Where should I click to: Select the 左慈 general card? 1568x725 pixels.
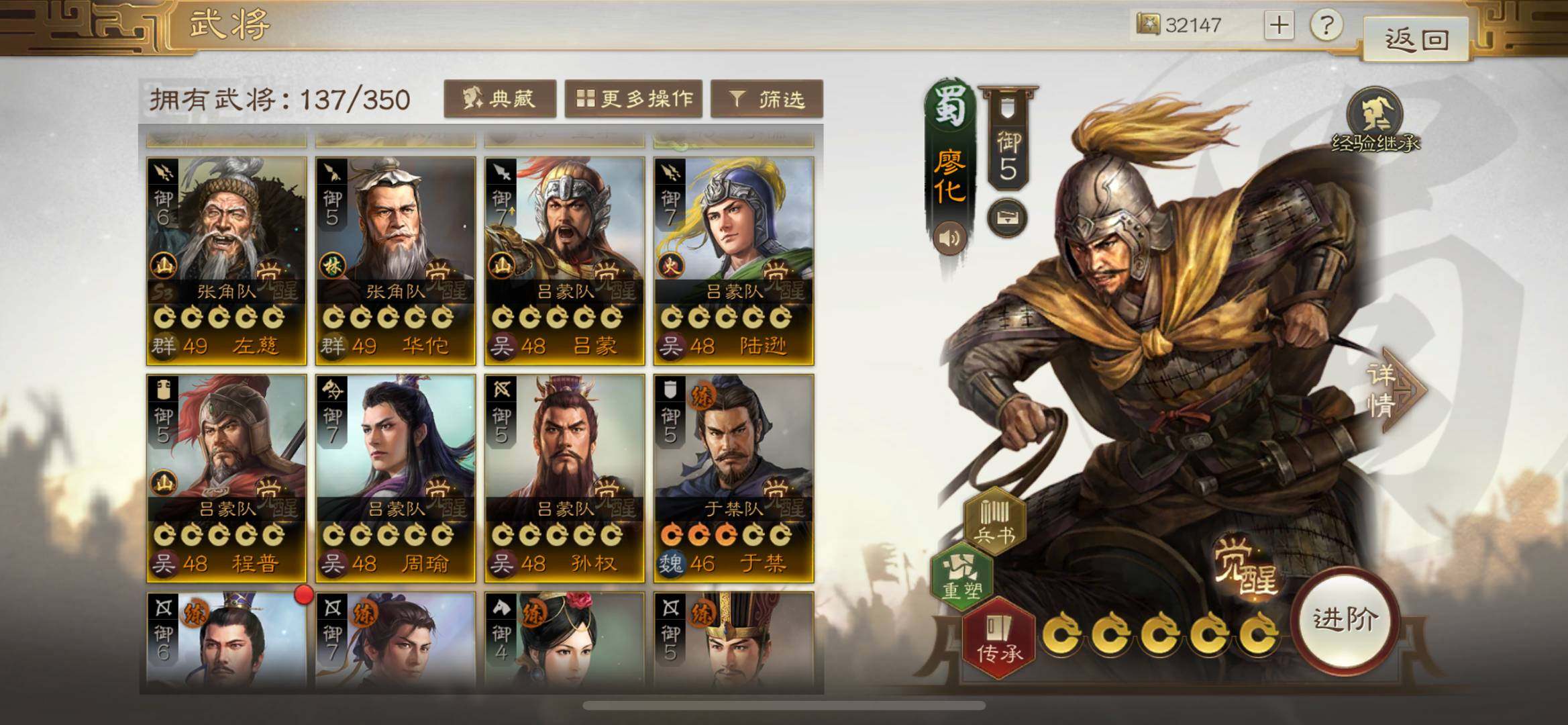coord(227,261)
